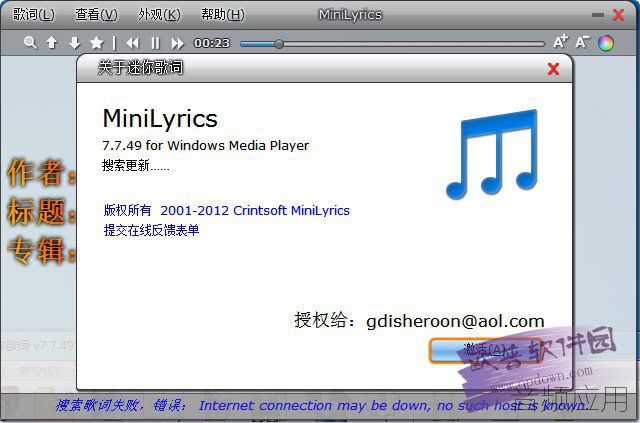Open the 帮助(H) menu

tap(223, 15)
